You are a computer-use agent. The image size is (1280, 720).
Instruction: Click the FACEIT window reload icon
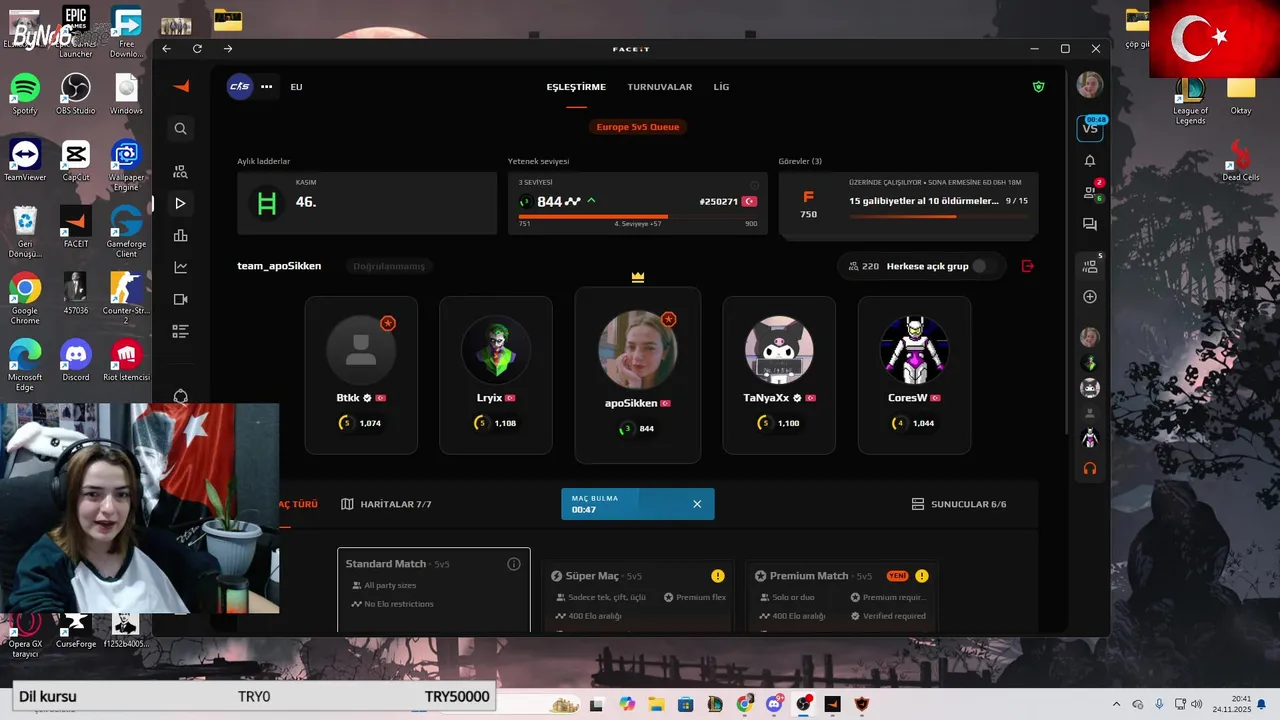click(197, 49)
